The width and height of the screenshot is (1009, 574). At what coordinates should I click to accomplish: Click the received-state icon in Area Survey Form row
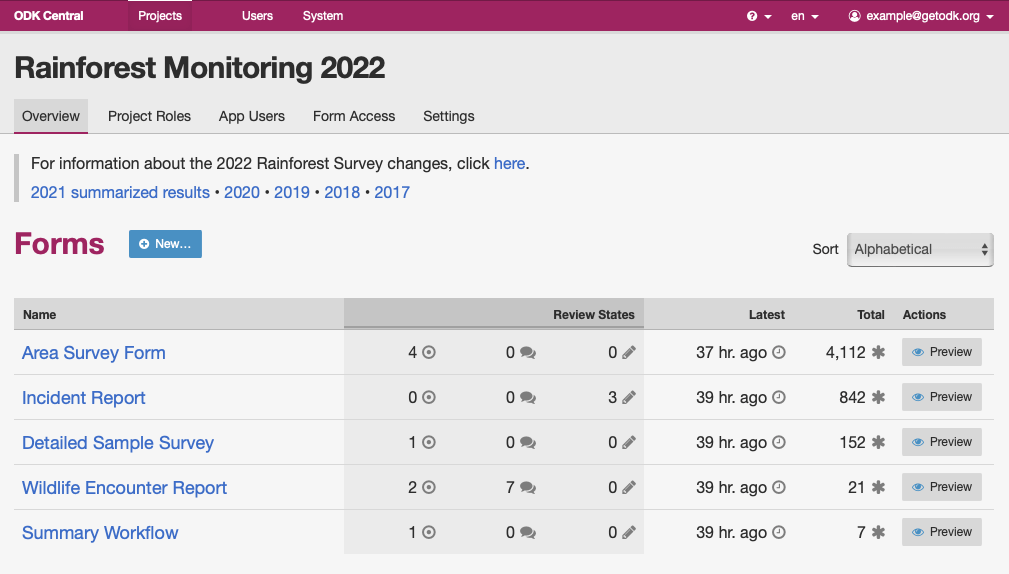click(x=429, y=353)
